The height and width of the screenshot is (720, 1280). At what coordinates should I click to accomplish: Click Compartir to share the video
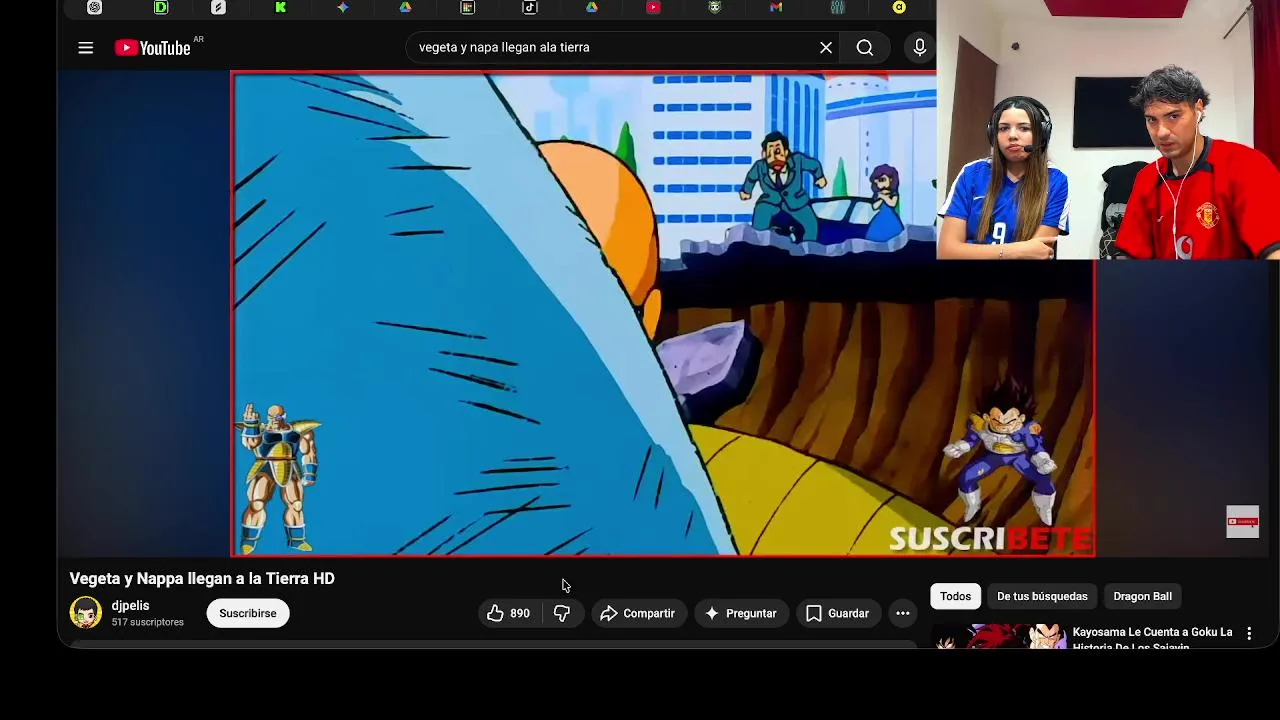pos(638,613)
